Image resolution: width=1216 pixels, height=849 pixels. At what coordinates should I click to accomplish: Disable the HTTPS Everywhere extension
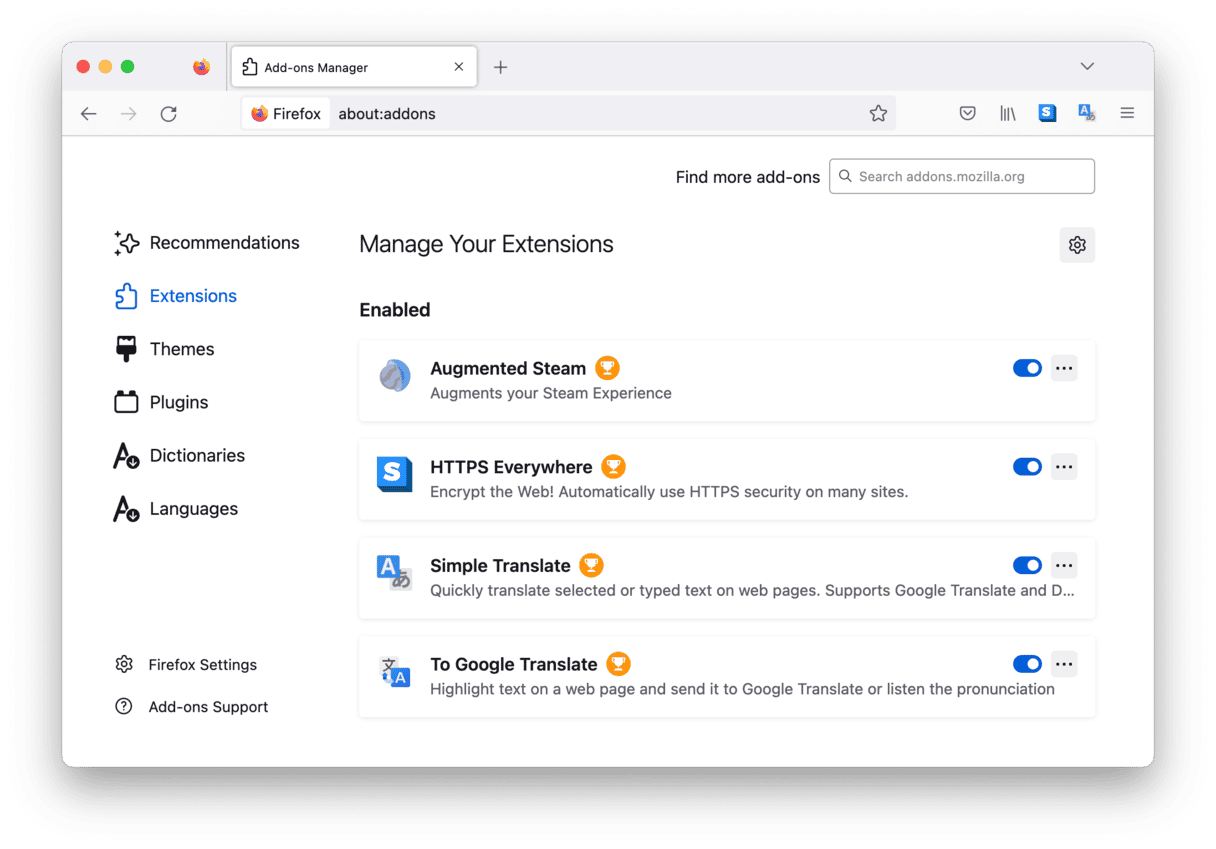click(x=1027, y=467)
